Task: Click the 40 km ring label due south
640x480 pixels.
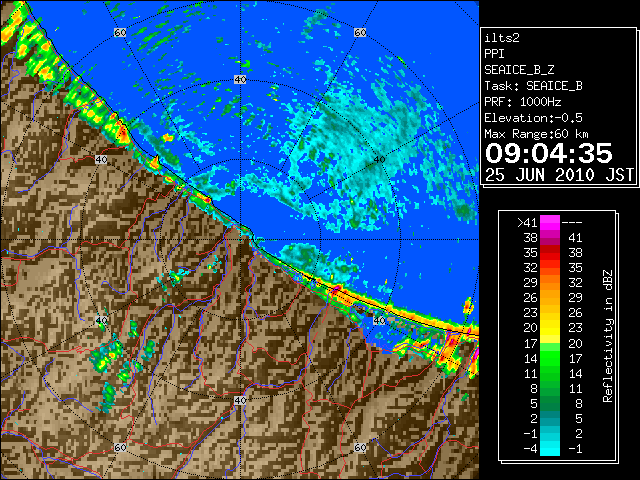Action: pos(240,400)
